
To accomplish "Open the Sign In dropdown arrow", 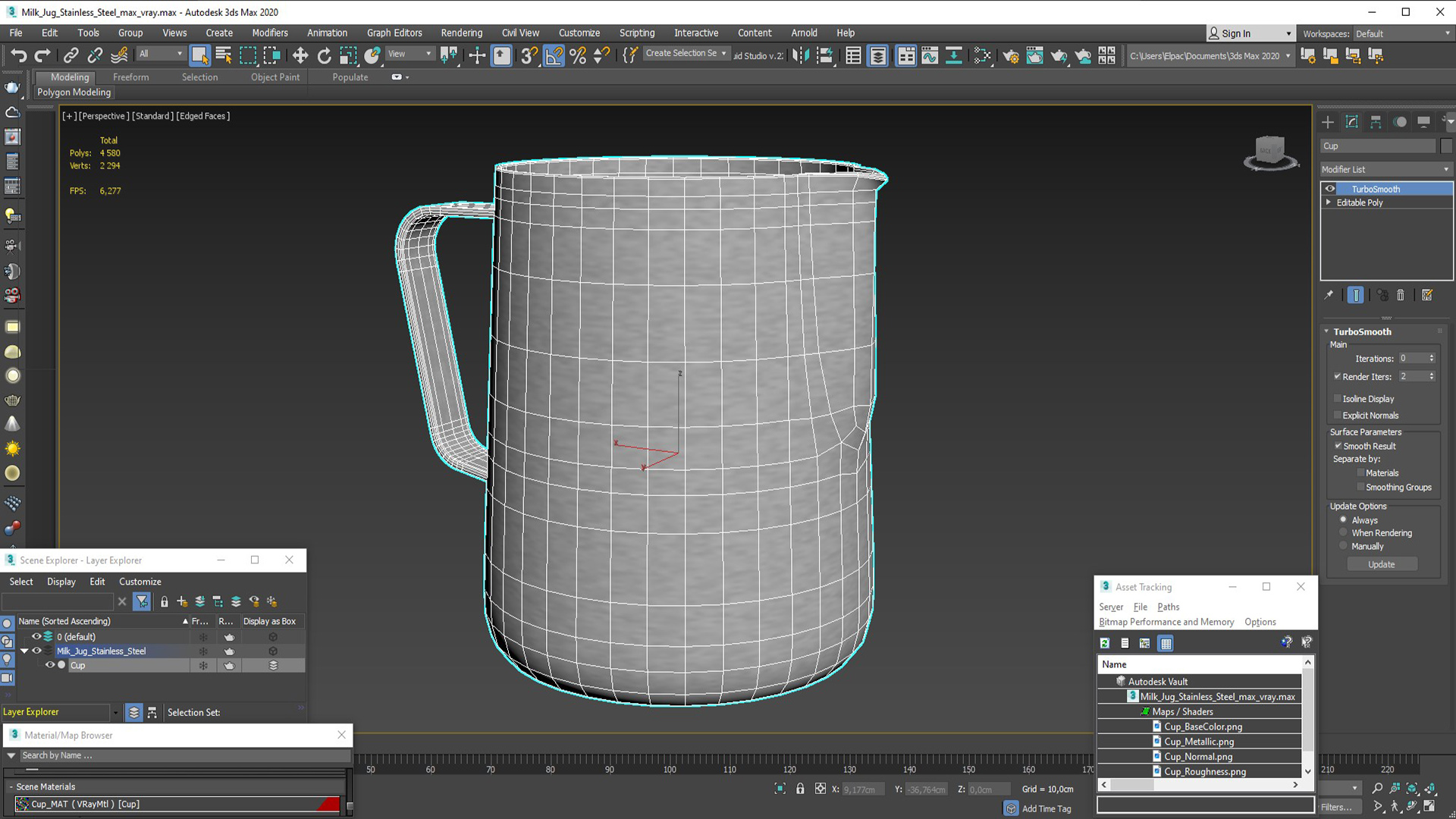I will point(1288,33).
